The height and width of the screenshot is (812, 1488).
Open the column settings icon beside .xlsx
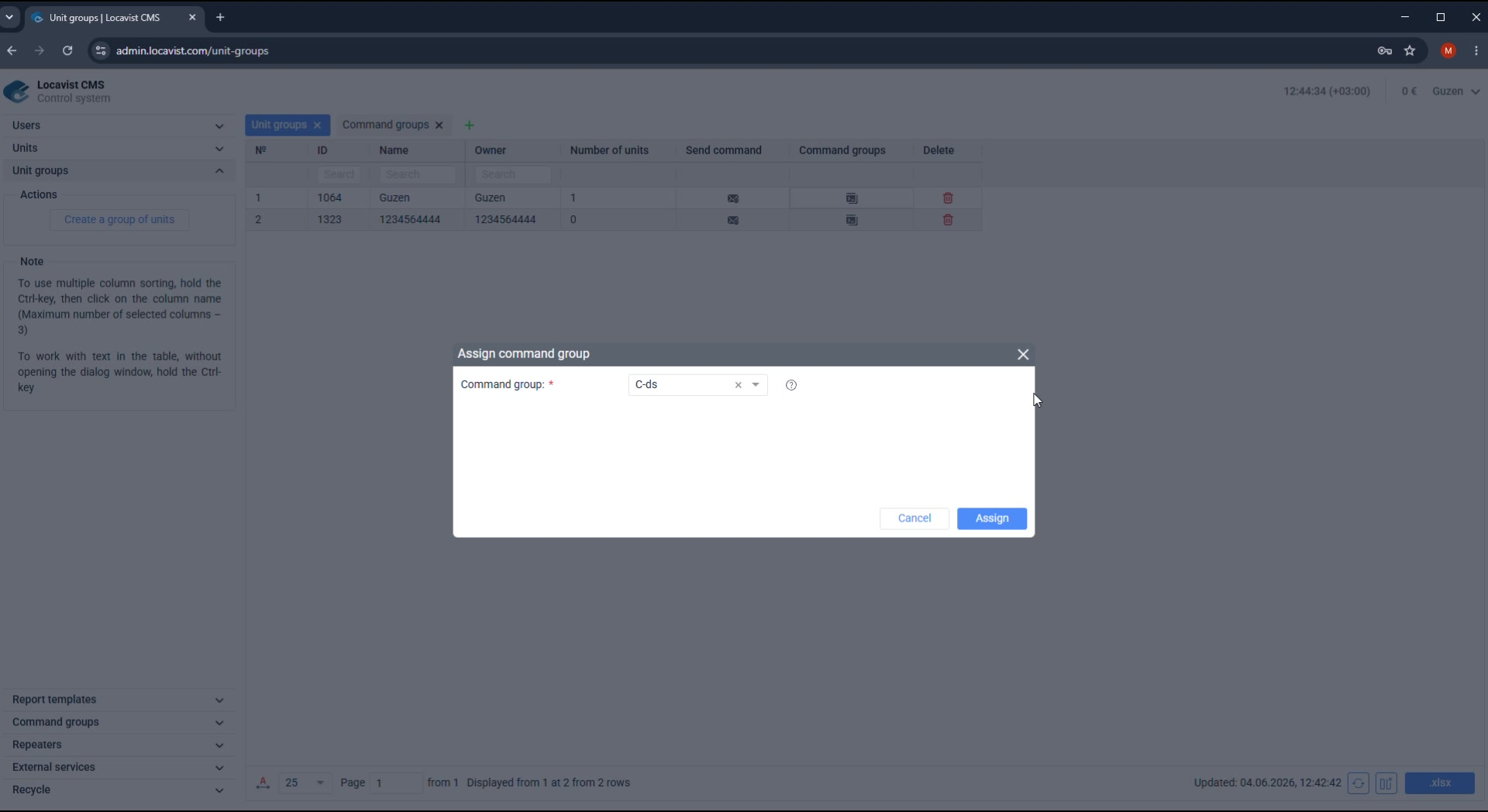(1386, 783)
